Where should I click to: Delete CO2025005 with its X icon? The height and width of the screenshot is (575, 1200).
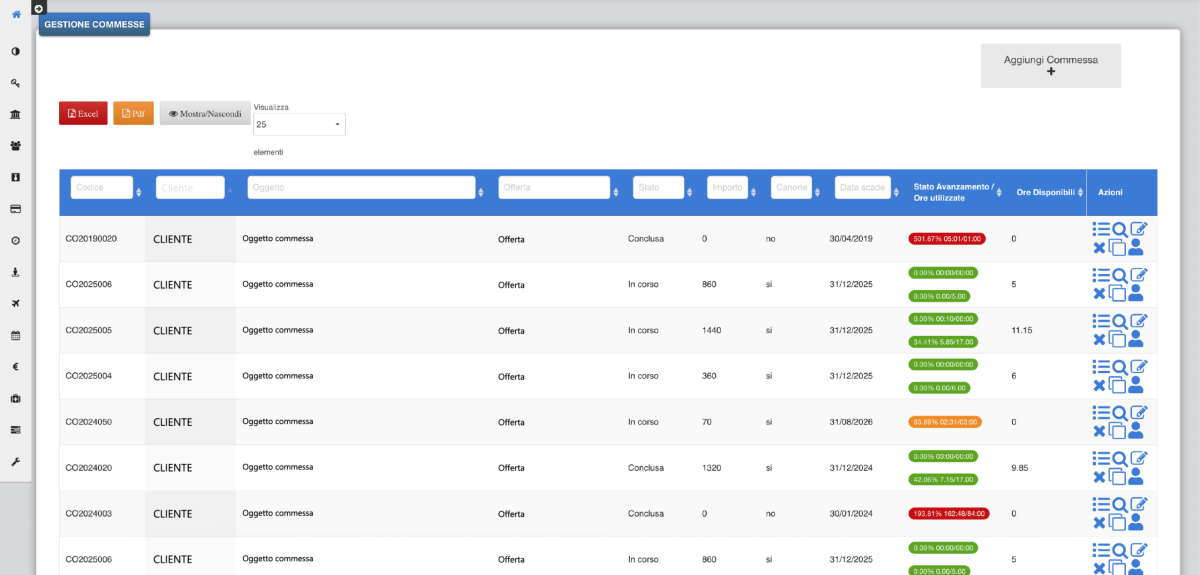click(x=1099, y=339)
